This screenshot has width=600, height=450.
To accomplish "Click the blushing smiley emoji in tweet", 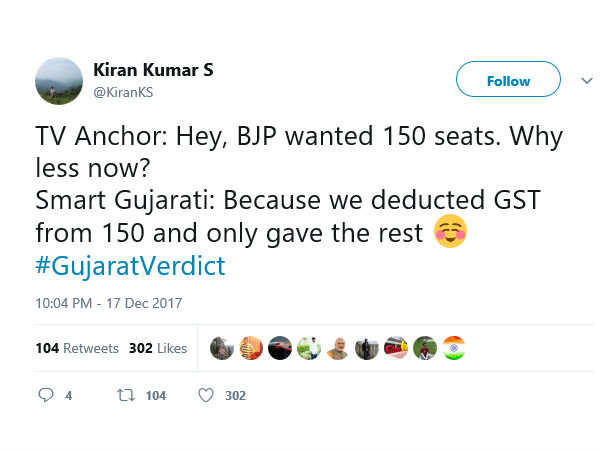I will 451,233.
